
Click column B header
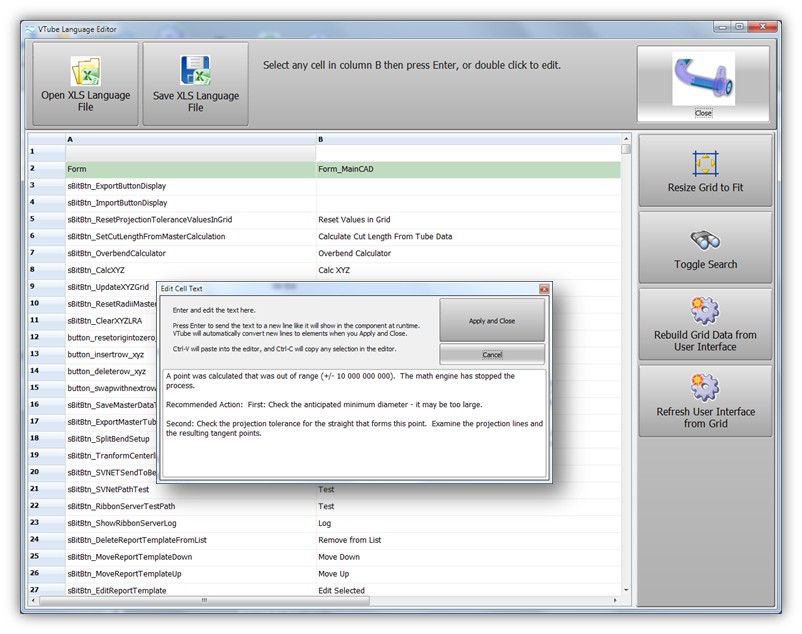(x=467, y=139)
